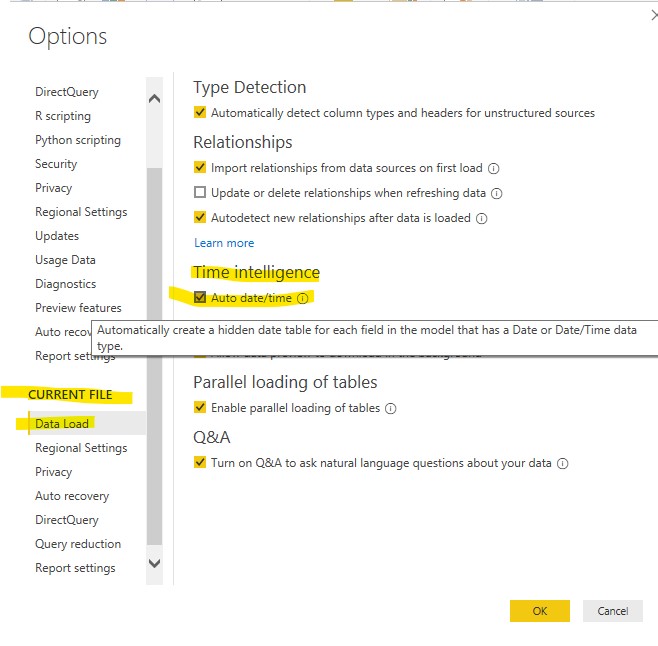Click info icon beside Auto date/time
This screenshot has height=646, width=658.
[x=303, y=298]
